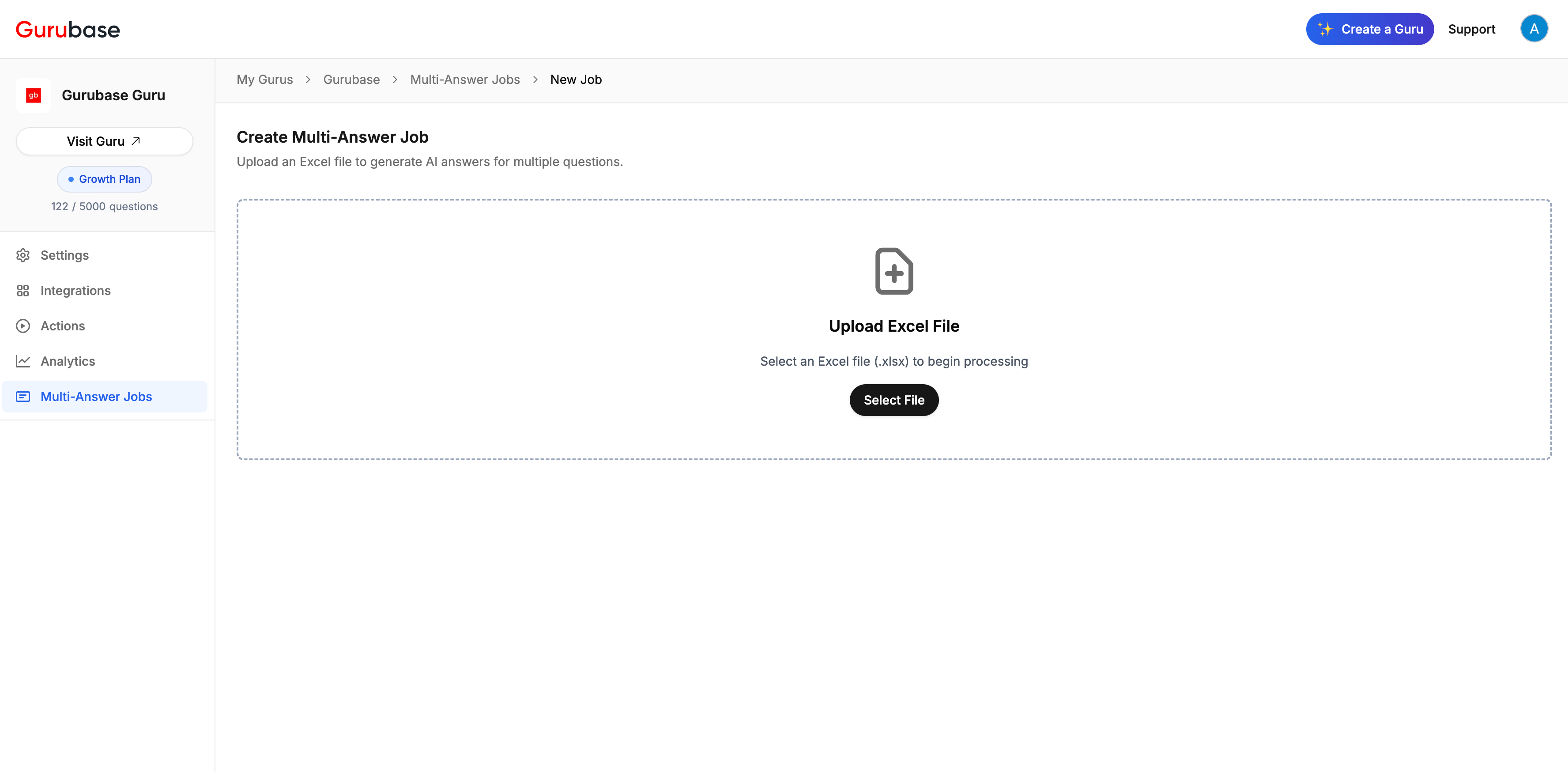Screen dimensions: 1568x772
Task: Open the Settings sidebar item
Action: (64, 255)
